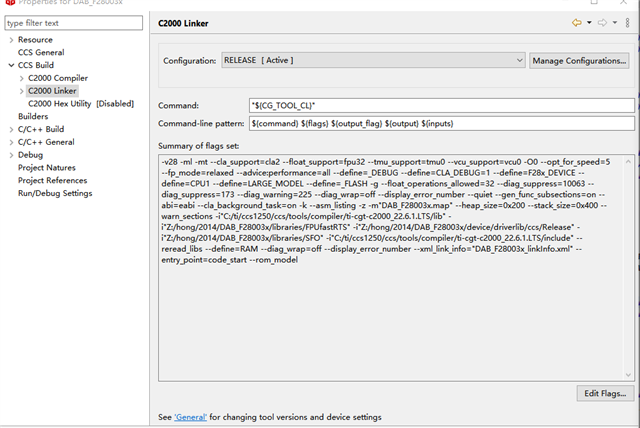Select CCS General in the tree
The image size is (640, 428).
43,52
